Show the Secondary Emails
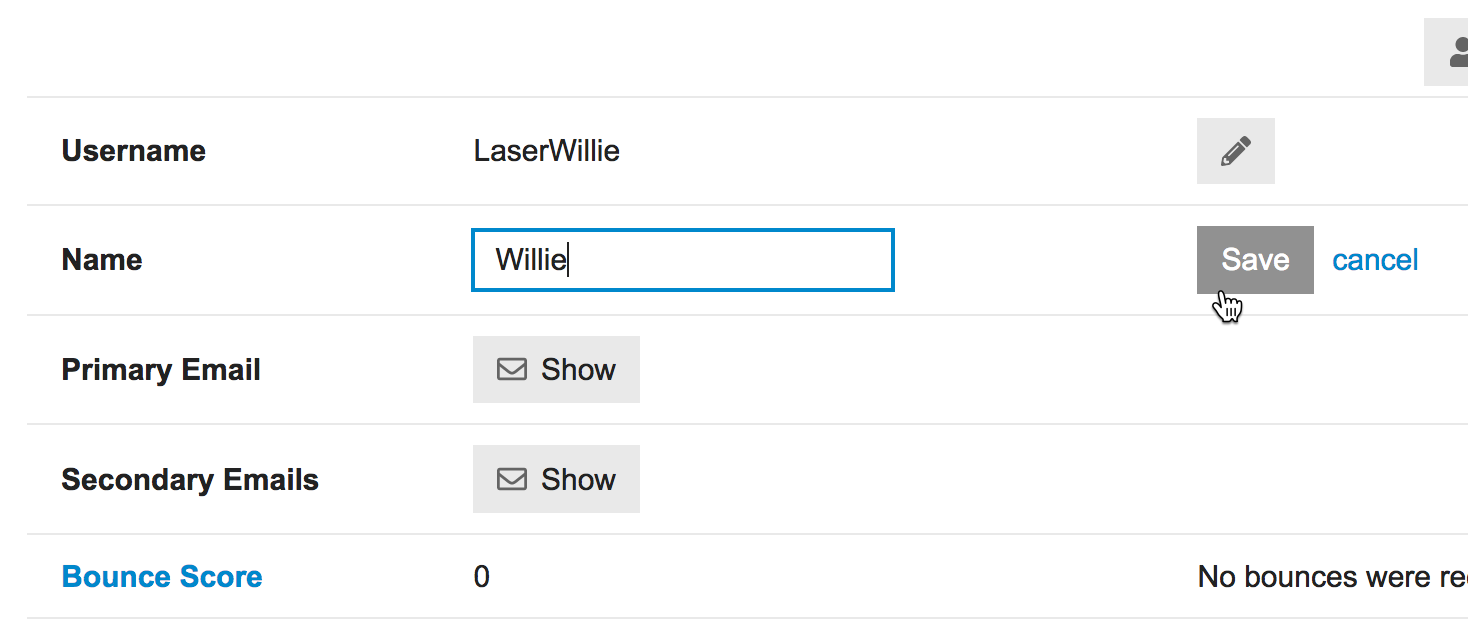 click(556, 479)
